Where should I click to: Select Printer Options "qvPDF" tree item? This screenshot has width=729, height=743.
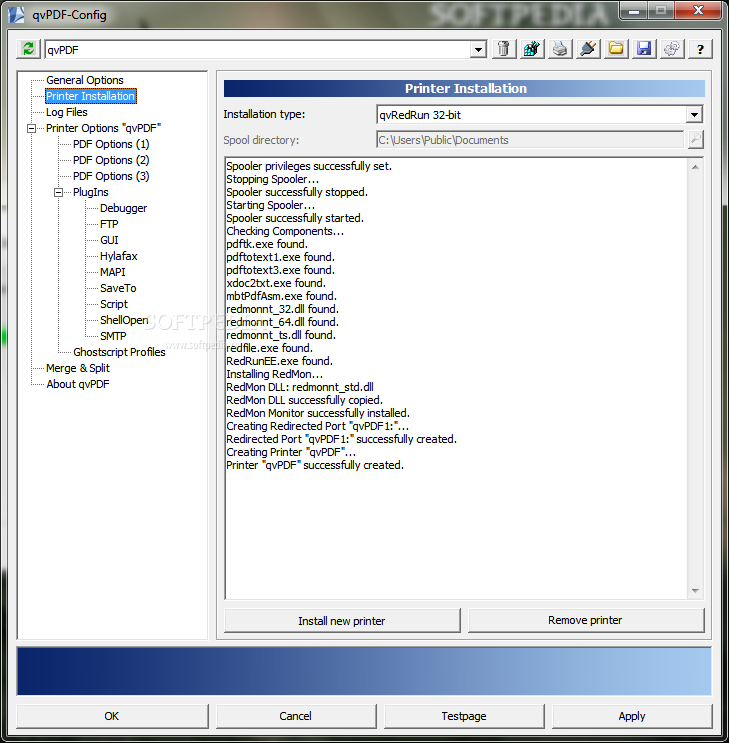[x=103, y=128]
